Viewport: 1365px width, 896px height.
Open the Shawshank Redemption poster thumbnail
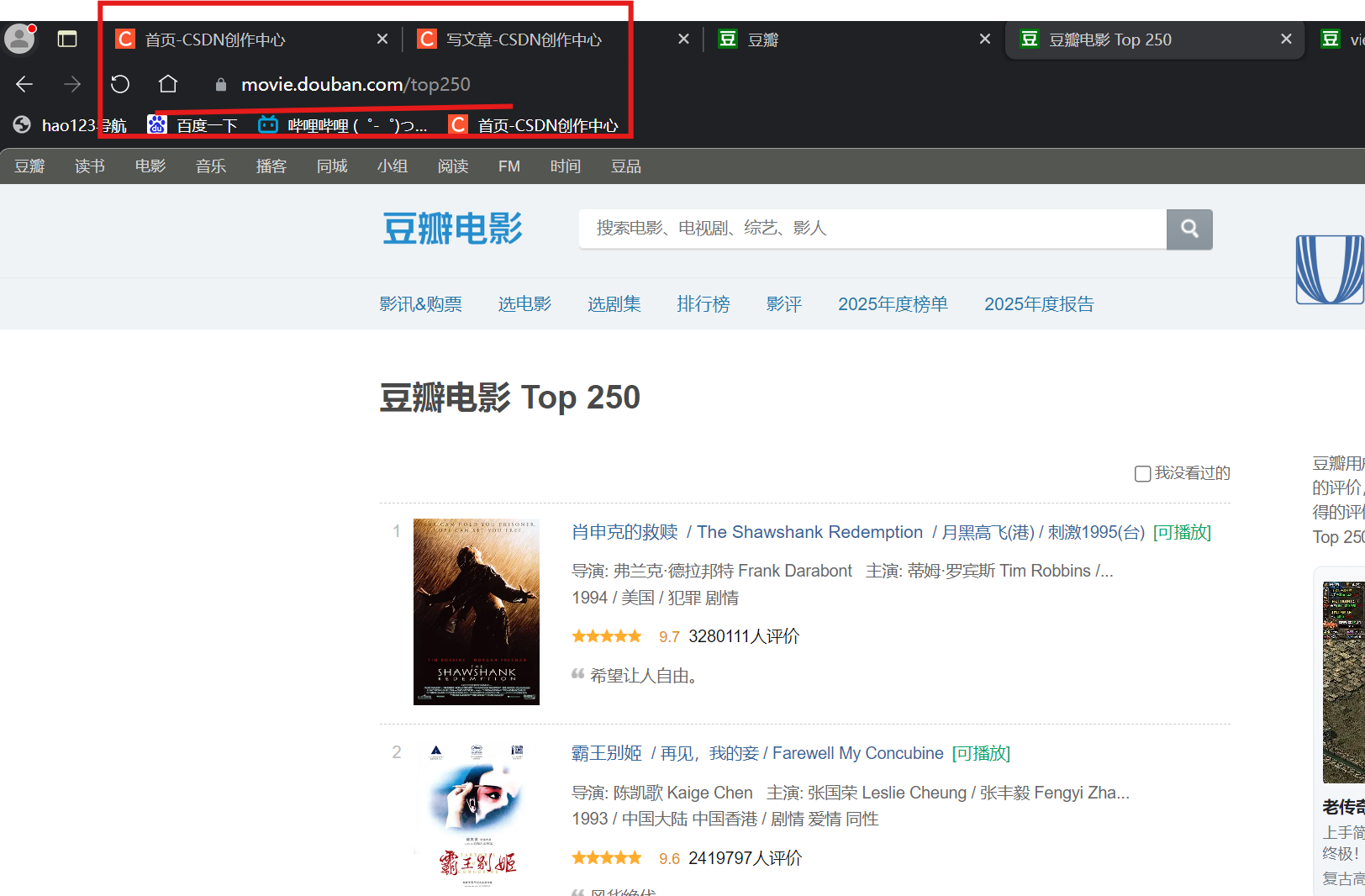click(477, 612)
